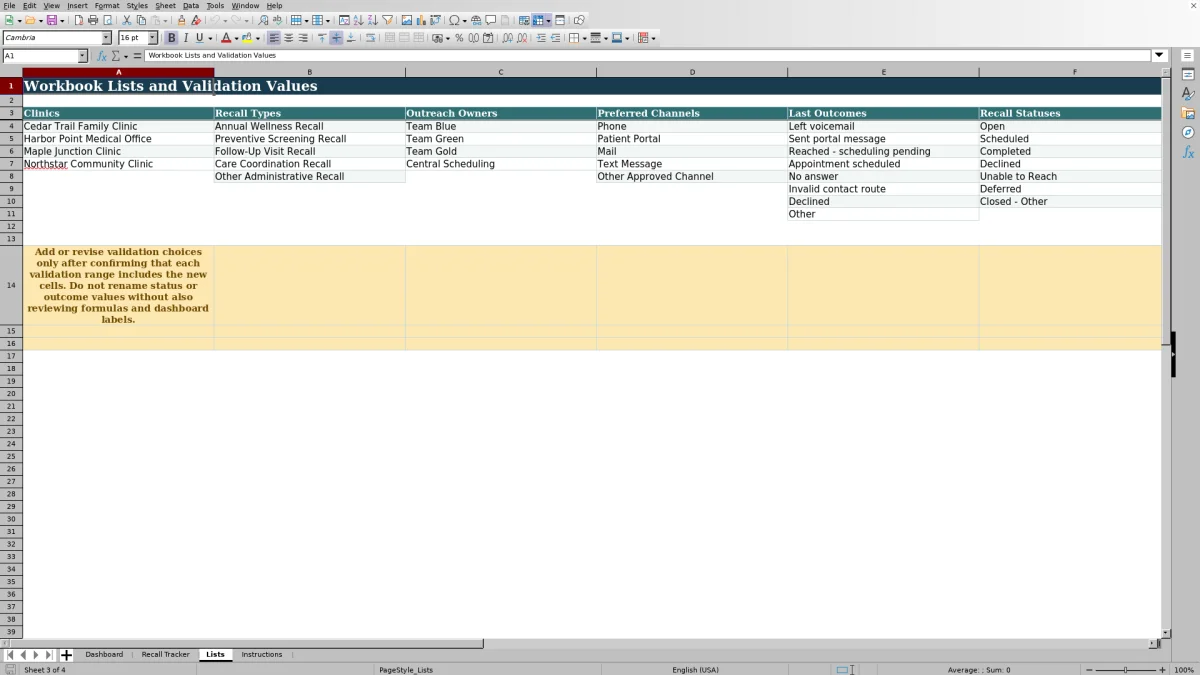Click the Increase Indent icon
The image size is (1200, 675).
[541, 38]
